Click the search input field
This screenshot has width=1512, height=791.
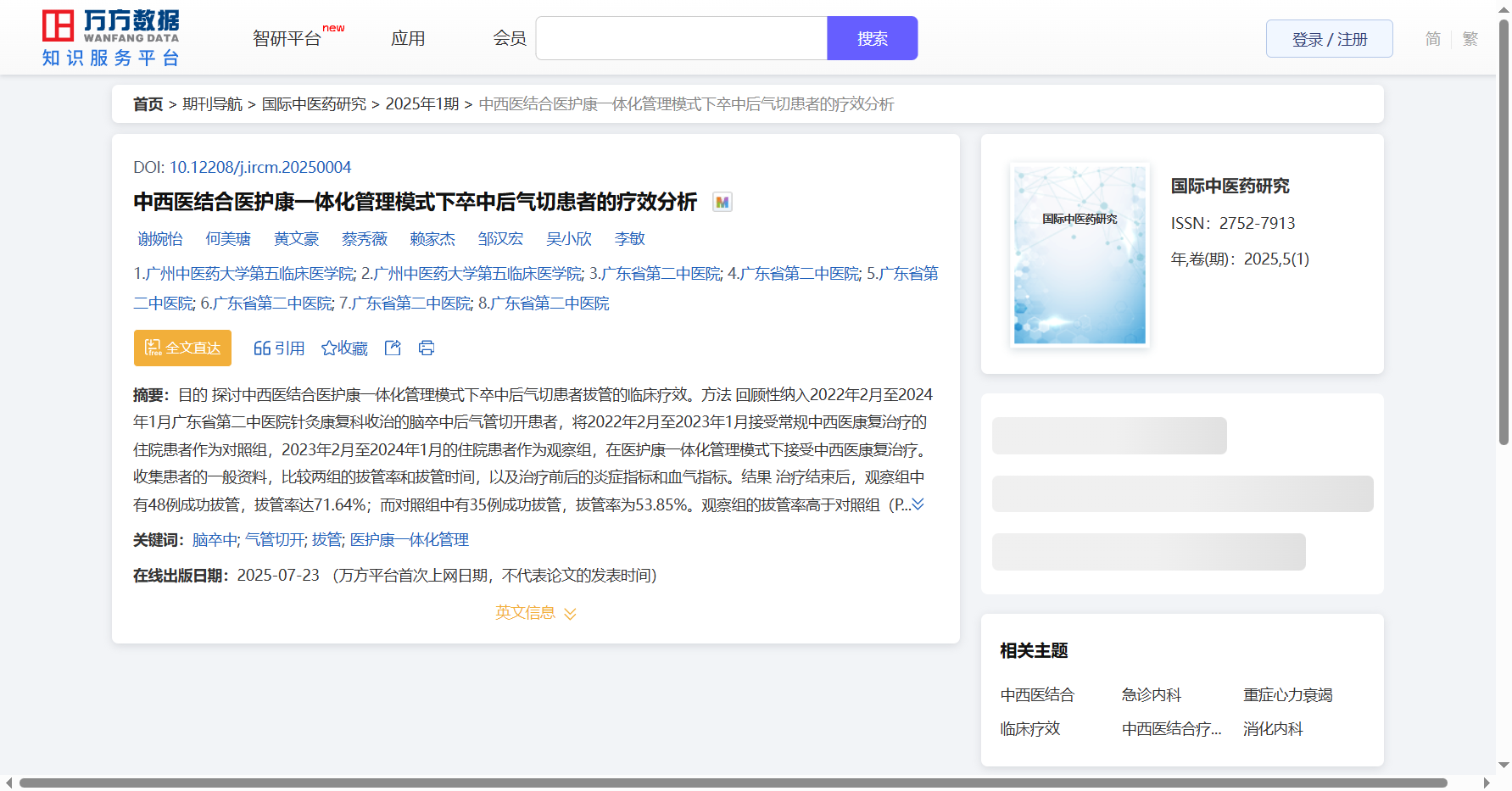pos(682,38)
